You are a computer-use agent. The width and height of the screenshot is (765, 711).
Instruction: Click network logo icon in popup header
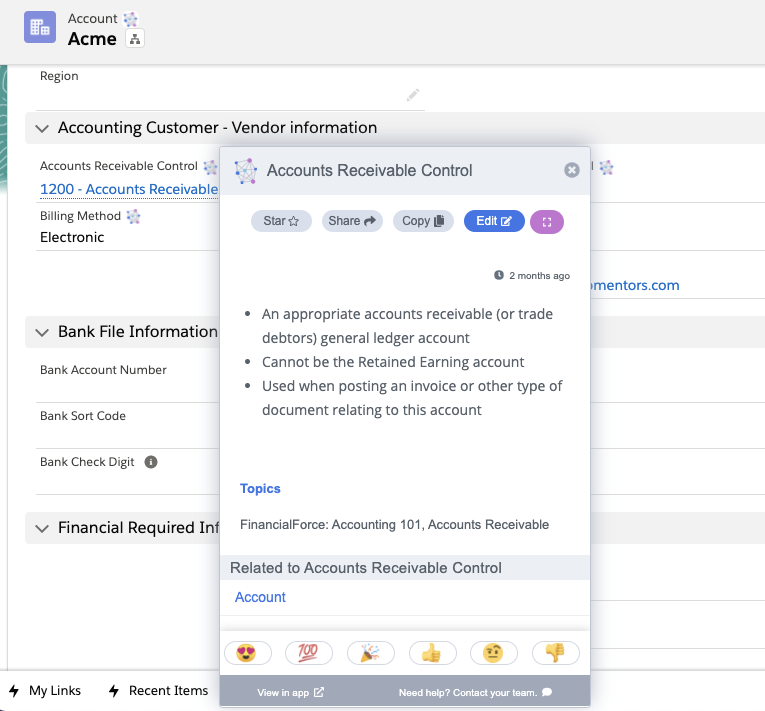coord(245,171)
